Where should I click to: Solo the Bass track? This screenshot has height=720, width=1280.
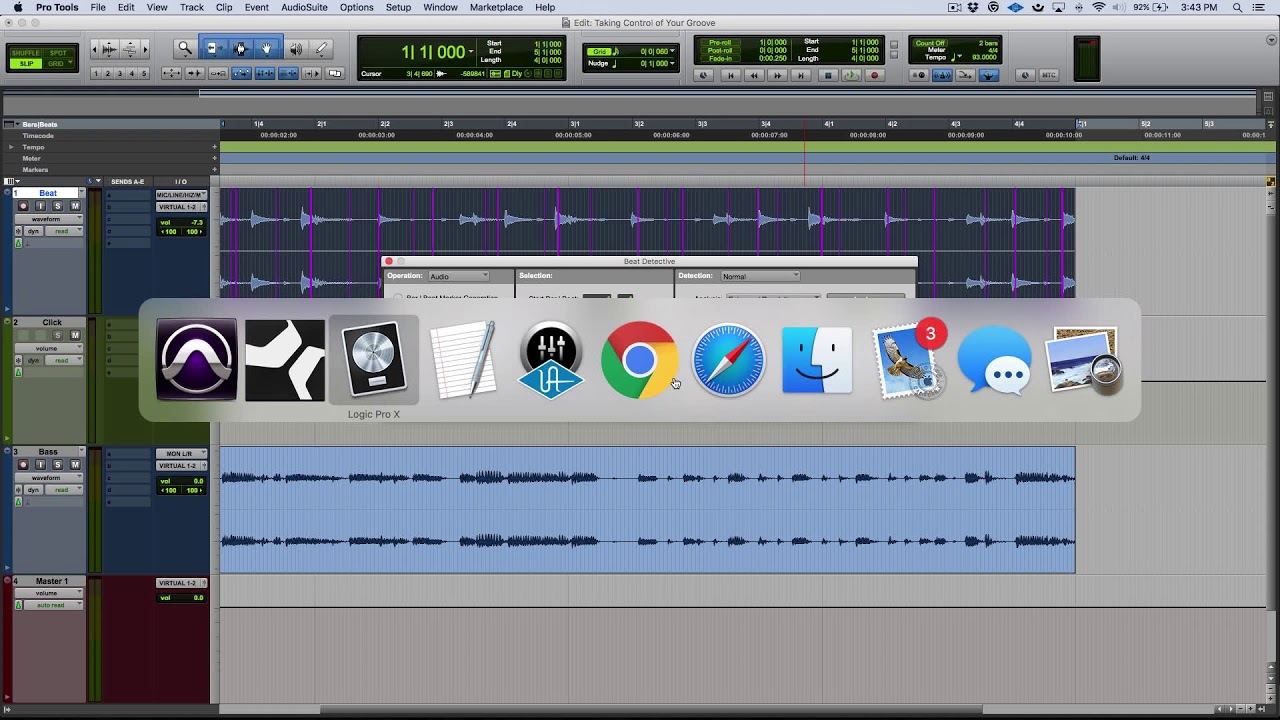[57, 465]
